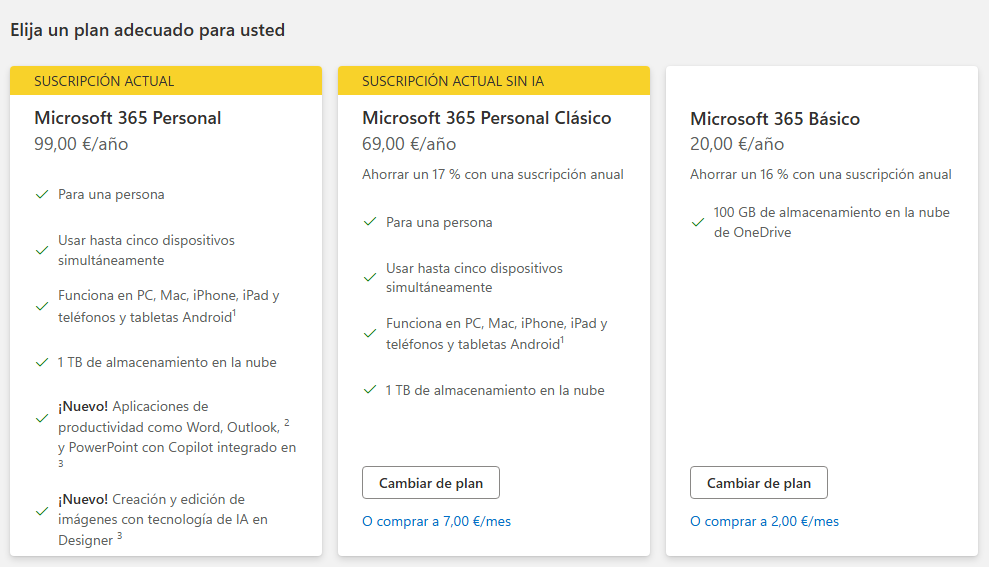
Task: Click the '99,00 €/año' price
Action: pyautogui.click(x=81, y=144)
